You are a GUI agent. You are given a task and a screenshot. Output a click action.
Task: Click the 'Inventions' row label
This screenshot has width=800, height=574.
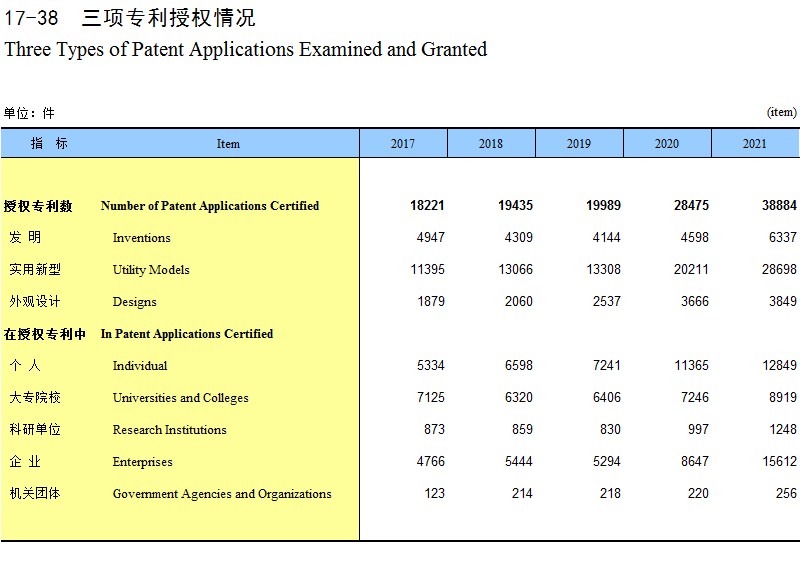coord(141,238)
